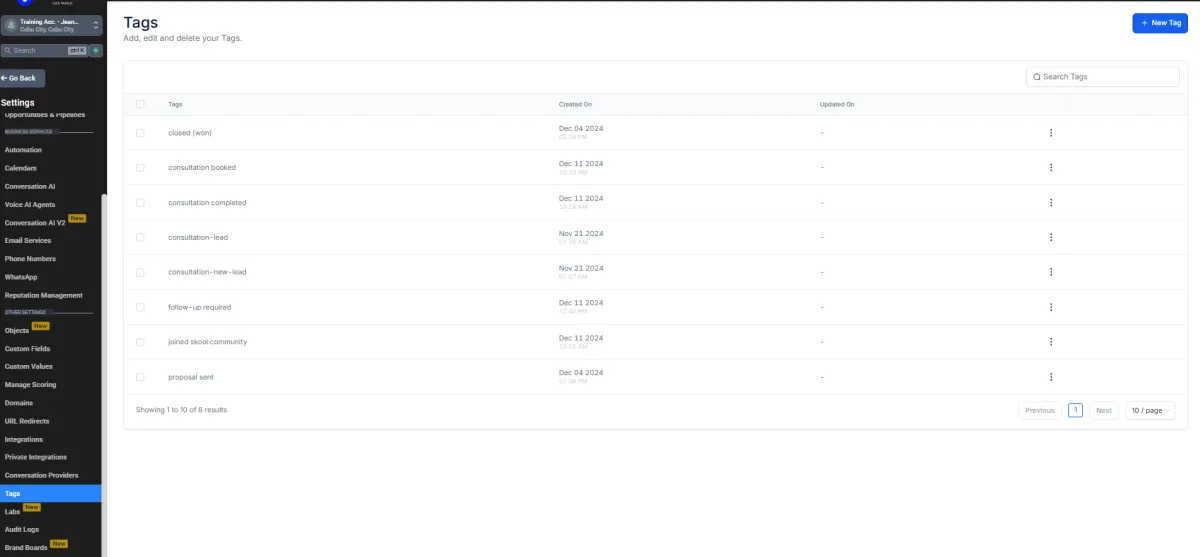Open actions menu for follow-up required tag
Image resolution: width=1200 pixels, height=557 pixels.
pos(1051,307)
